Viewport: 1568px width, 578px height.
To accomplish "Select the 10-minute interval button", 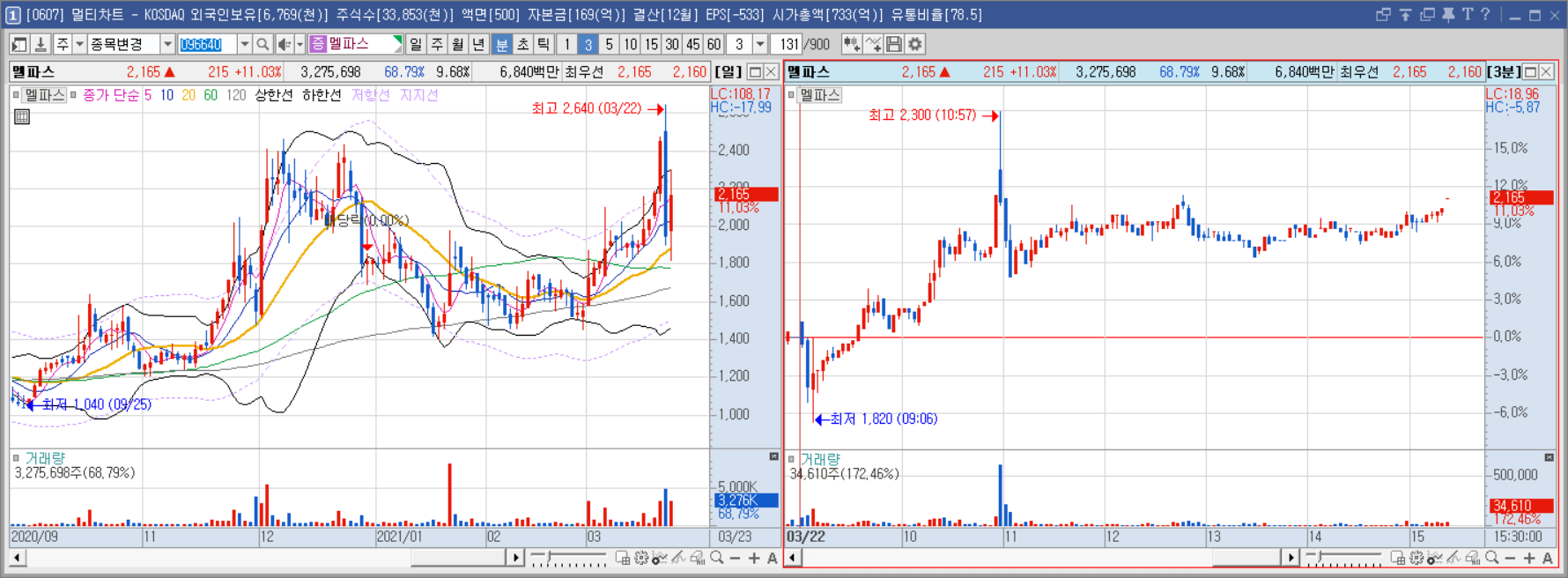I will point(630,44).
